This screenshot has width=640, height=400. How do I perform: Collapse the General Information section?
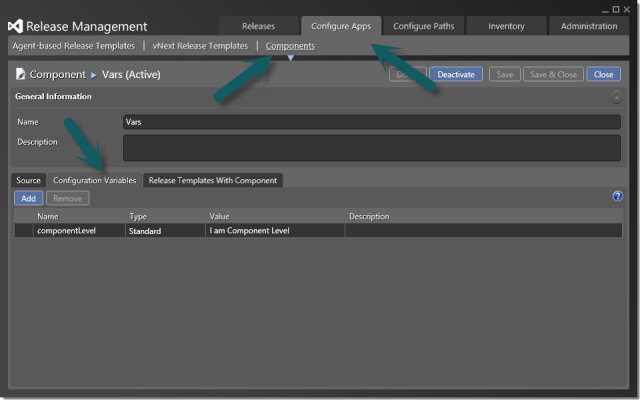click(616, 97)
